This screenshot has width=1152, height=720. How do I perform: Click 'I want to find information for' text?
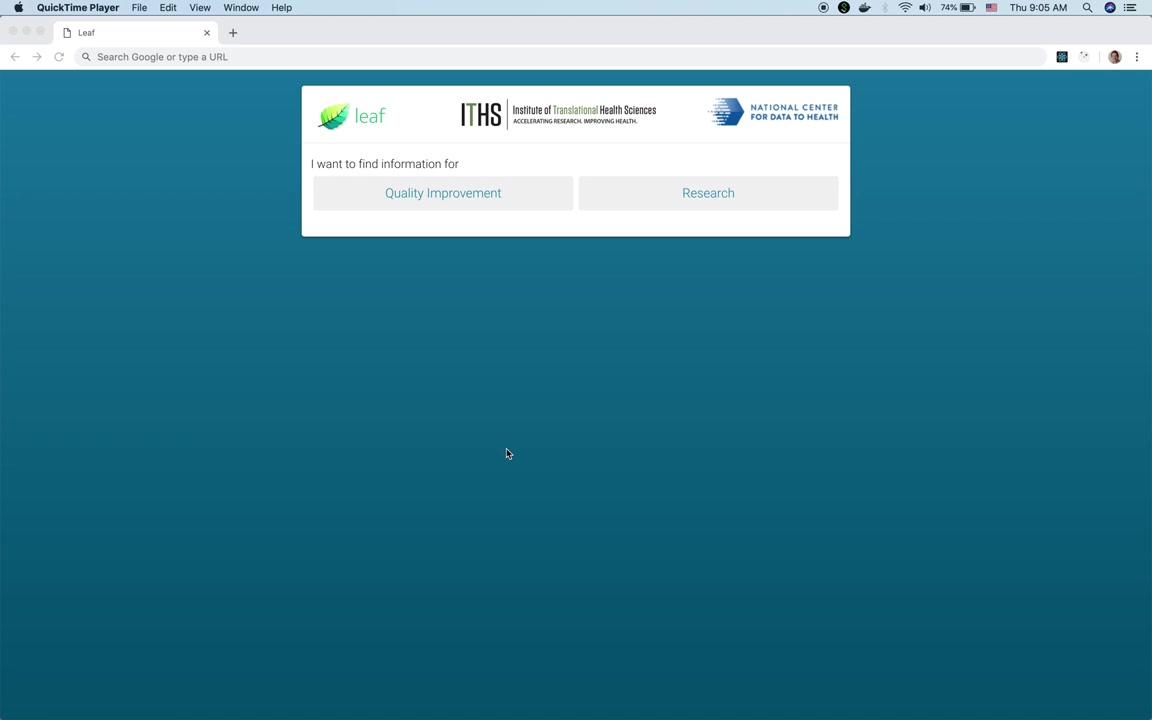(x=384, y=164)
